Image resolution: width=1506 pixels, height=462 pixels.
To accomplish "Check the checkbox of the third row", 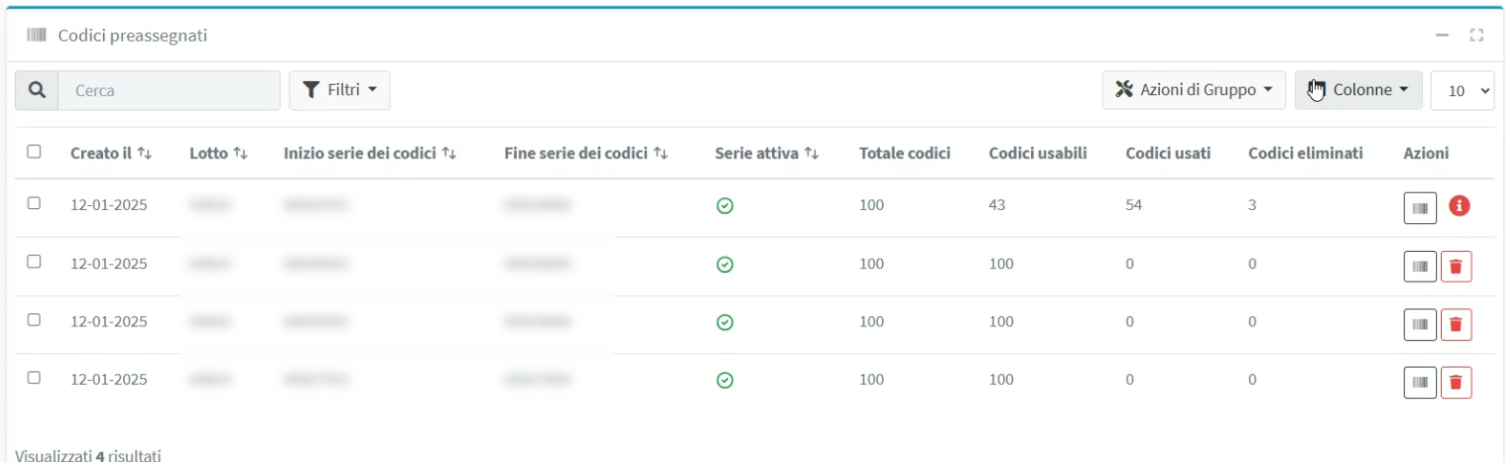I will [34, 319].
